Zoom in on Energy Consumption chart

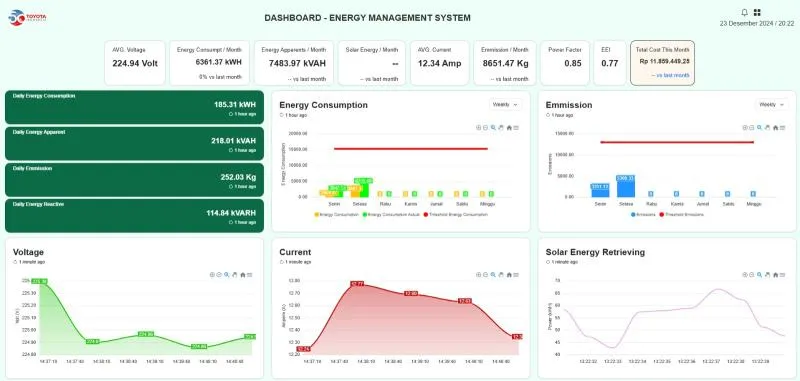[479, 128]
